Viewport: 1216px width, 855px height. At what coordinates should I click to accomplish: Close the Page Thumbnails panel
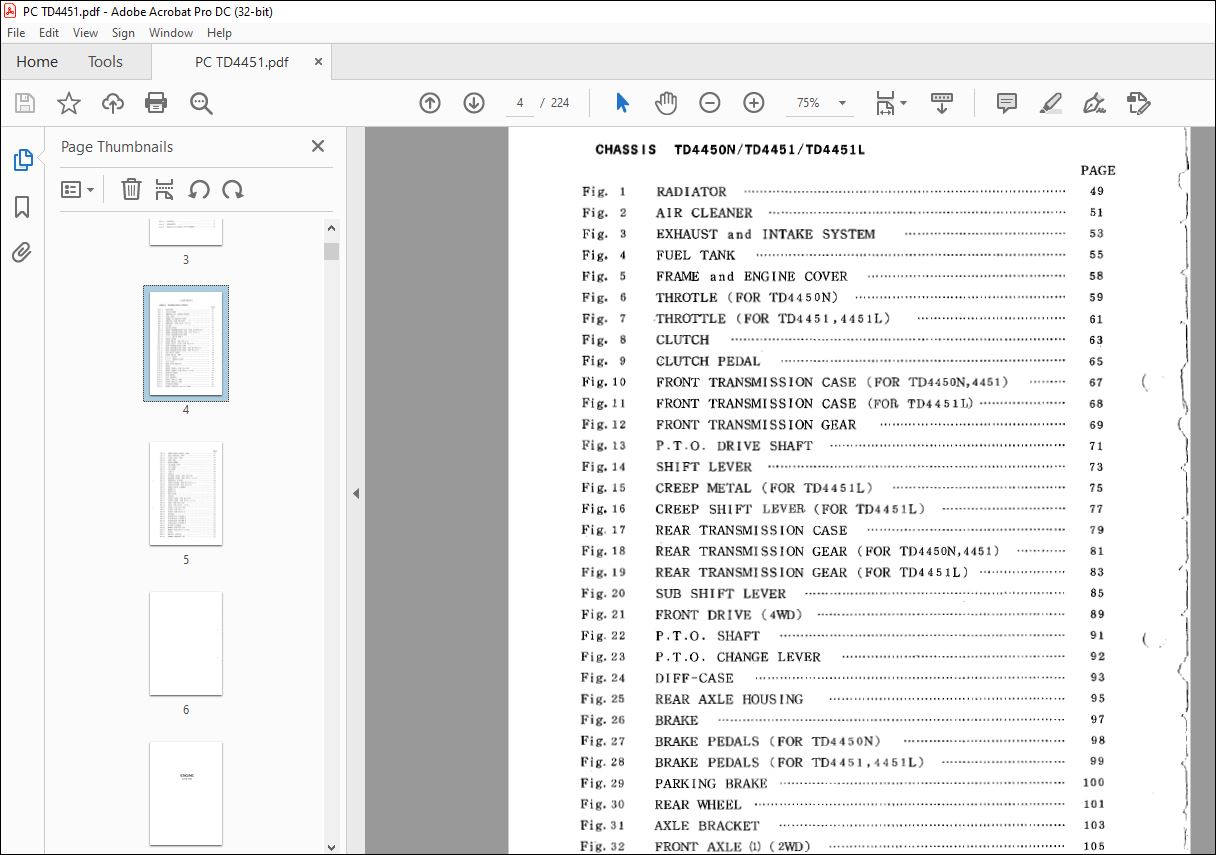point(318,146)
